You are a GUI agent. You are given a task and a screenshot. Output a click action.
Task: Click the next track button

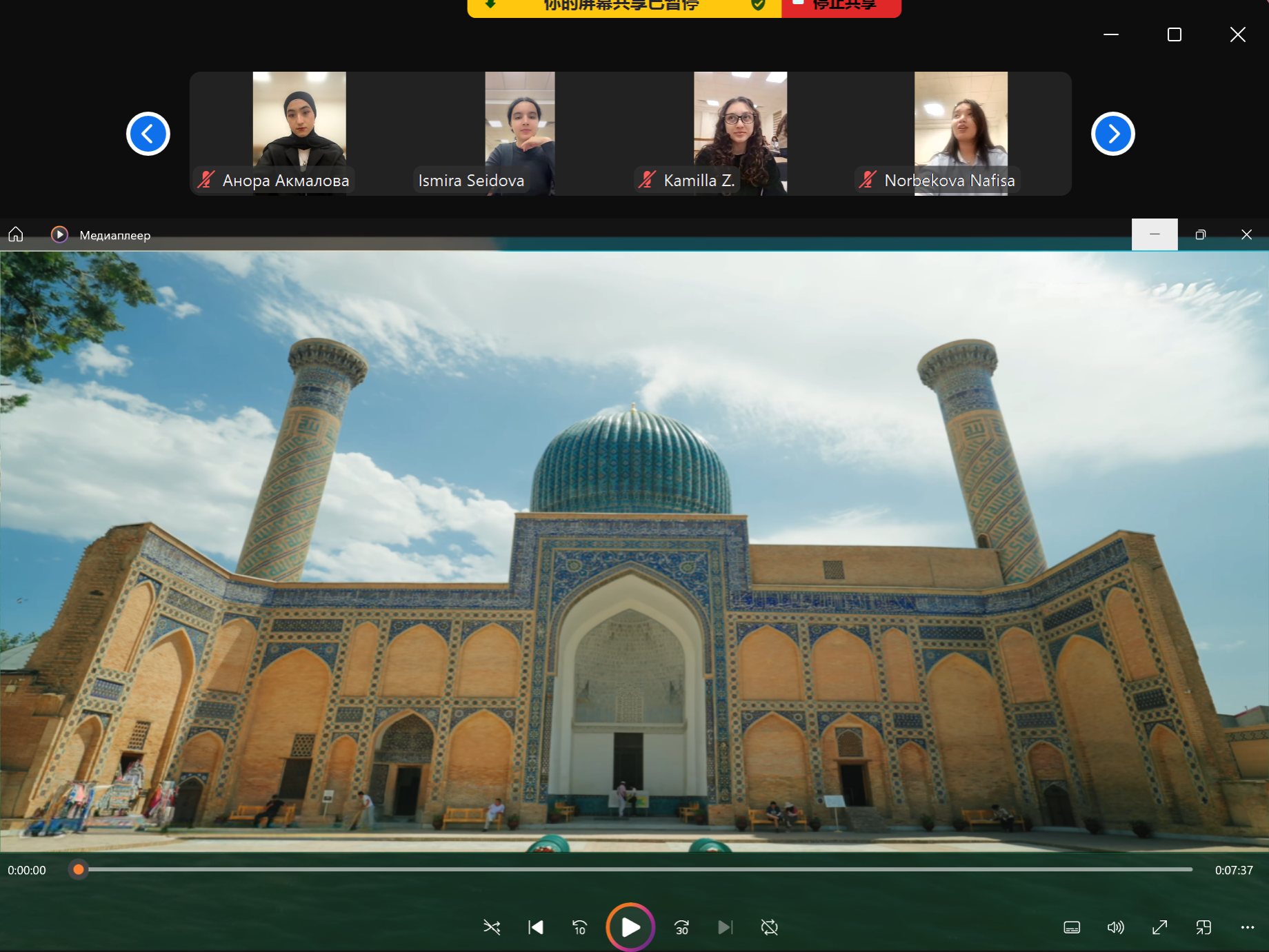point(725,927)
